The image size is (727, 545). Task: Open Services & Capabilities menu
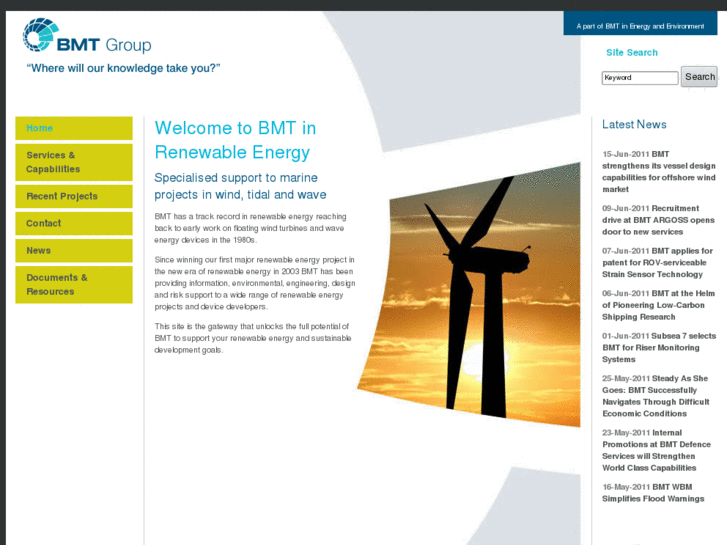tap(74, 162)
